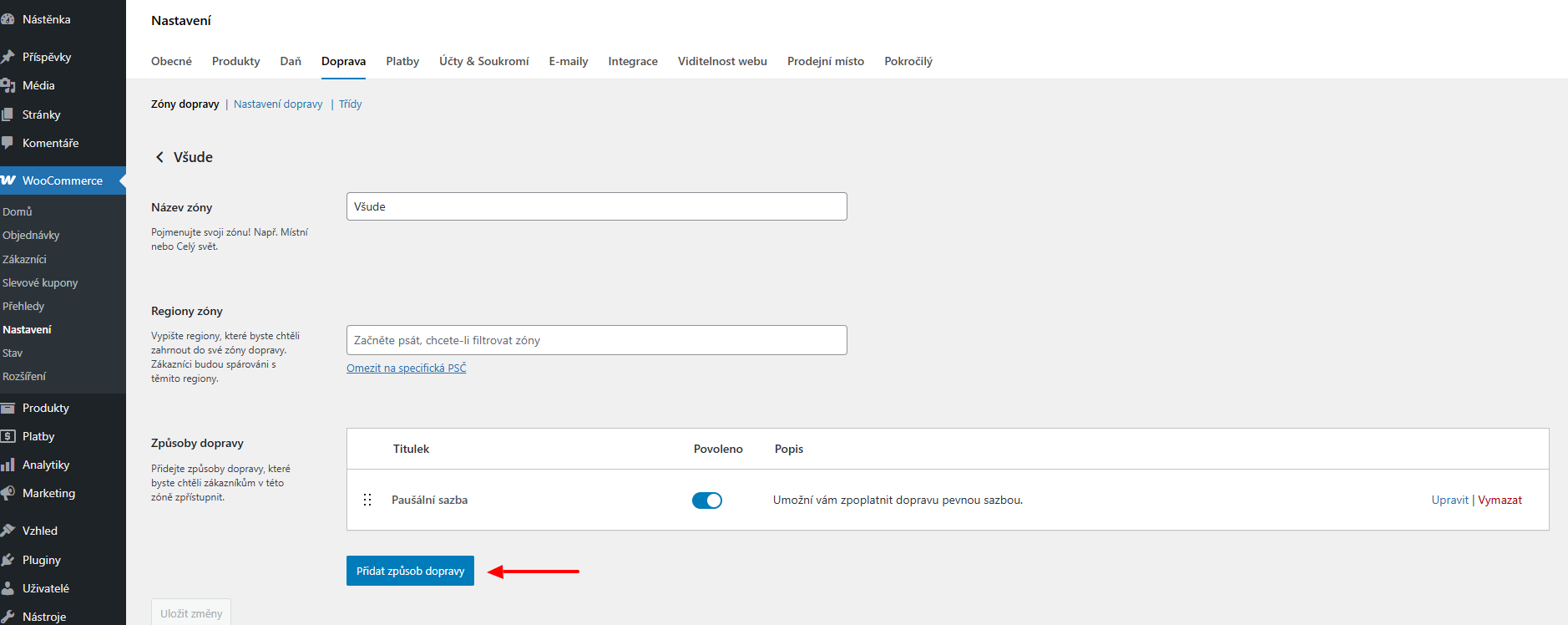Click the Komentáře speech bubble icon
Image resolution: width=1568 pixels, height=625 pixels.
click(x=8, y=143)
